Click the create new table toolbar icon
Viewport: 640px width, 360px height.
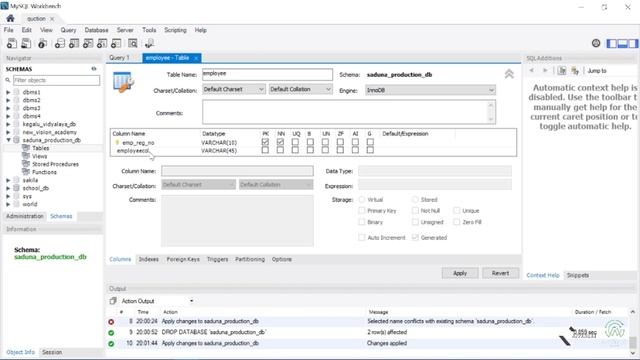pyautogui.click(x=74, y=43)
